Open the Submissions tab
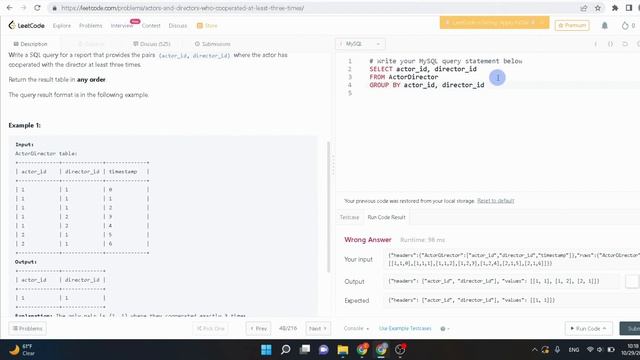The height and width of the screenshot is (360, 640). pos(213,44)
